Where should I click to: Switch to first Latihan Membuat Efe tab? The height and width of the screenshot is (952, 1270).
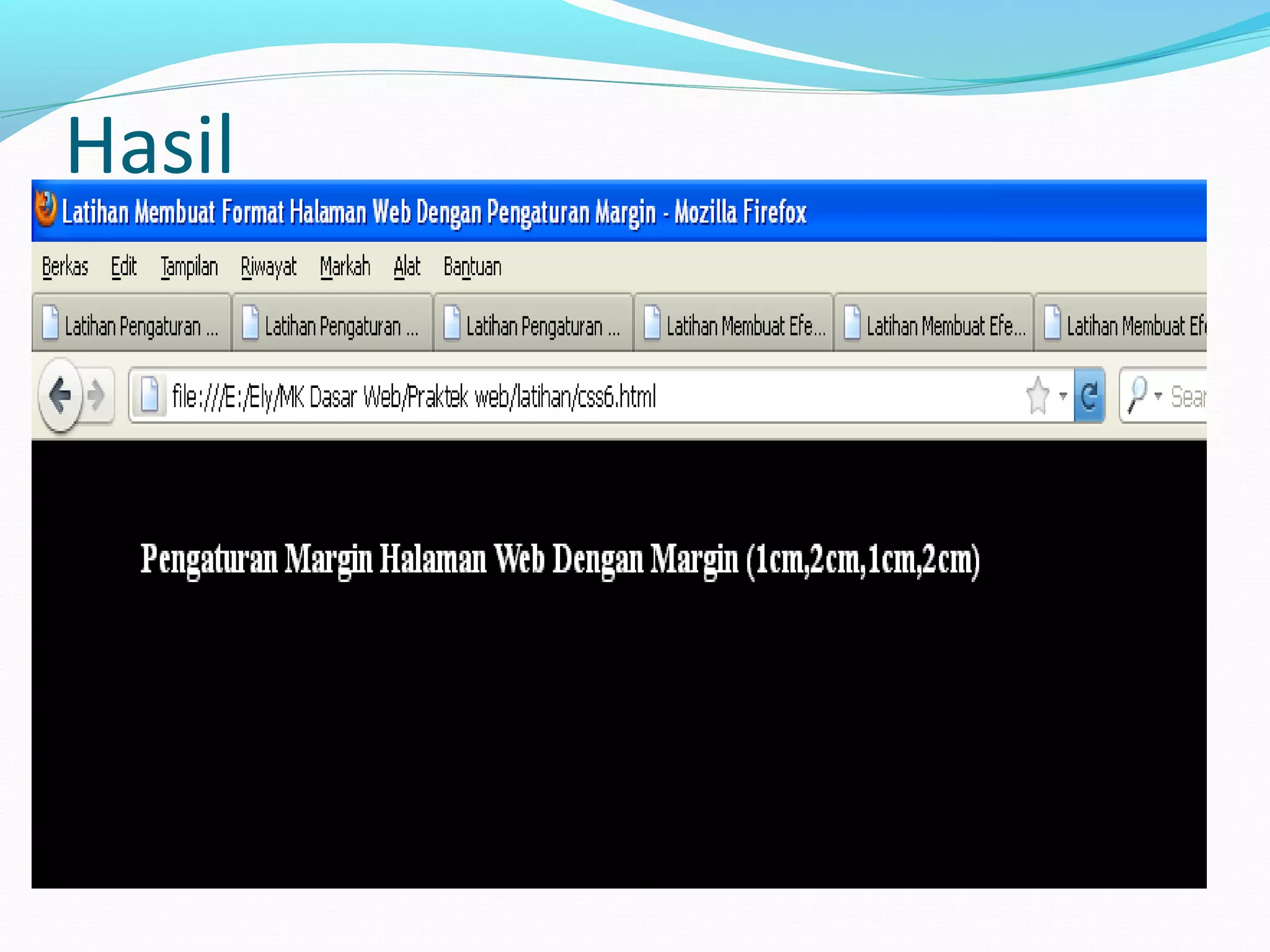tap(744, 326)
